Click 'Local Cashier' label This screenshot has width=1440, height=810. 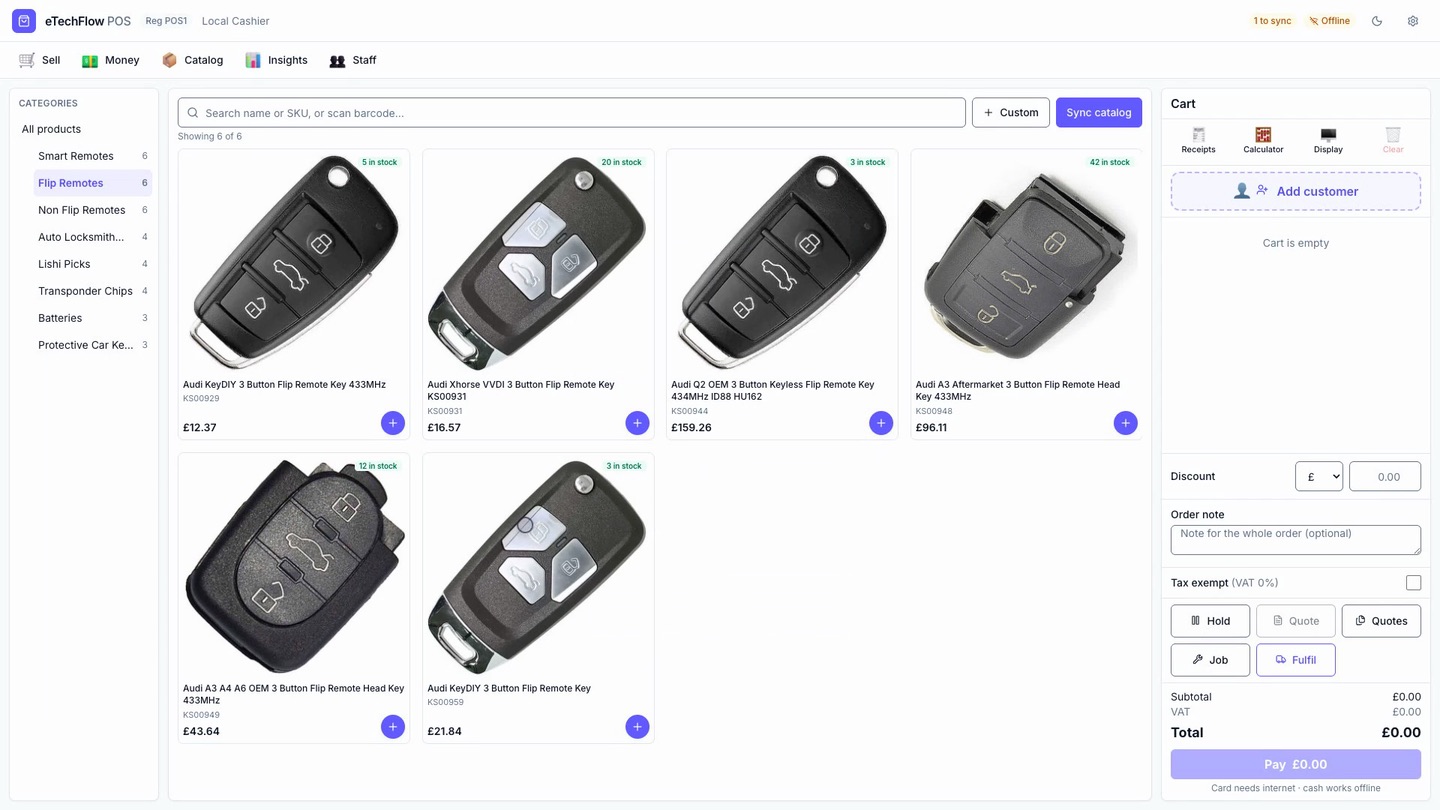coord(235,21)
